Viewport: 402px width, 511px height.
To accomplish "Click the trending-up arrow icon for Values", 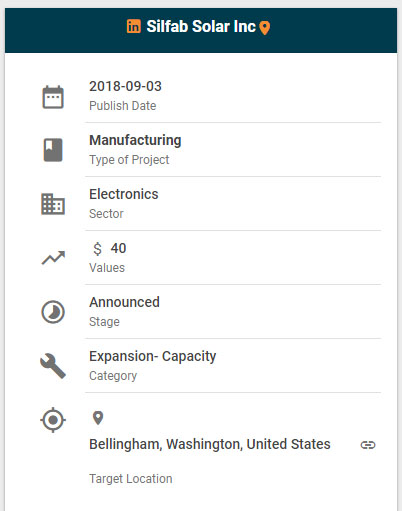I will (53, 258).
